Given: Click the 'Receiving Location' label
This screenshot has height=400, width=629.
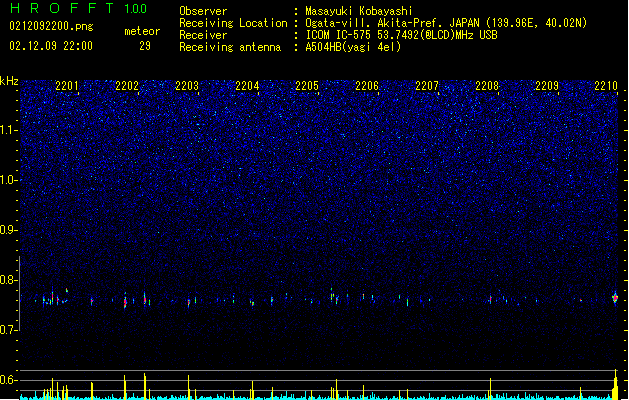Looking at the screenshot, I should pyautogui.click(x=233, y=23).
